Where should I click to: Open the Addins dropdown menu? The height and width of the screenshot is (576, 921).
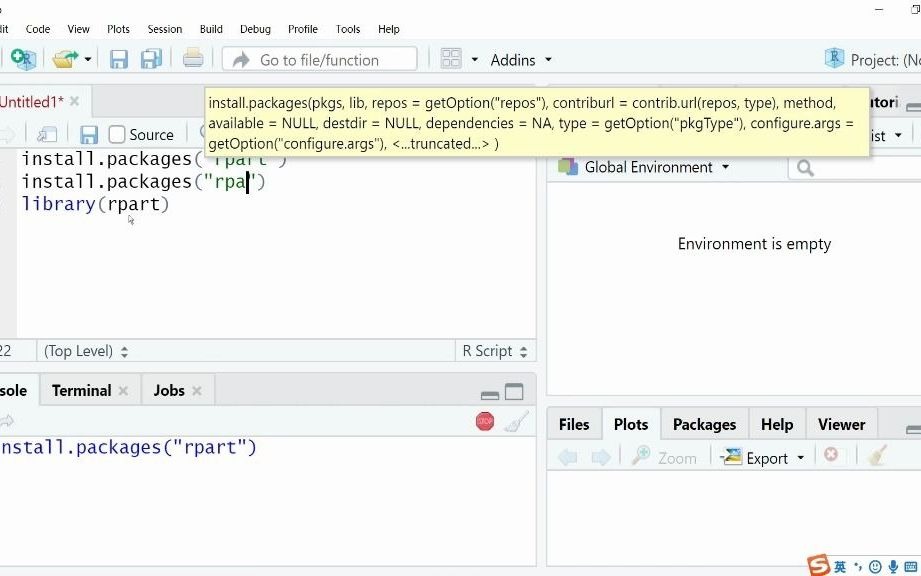pos(520,60)
